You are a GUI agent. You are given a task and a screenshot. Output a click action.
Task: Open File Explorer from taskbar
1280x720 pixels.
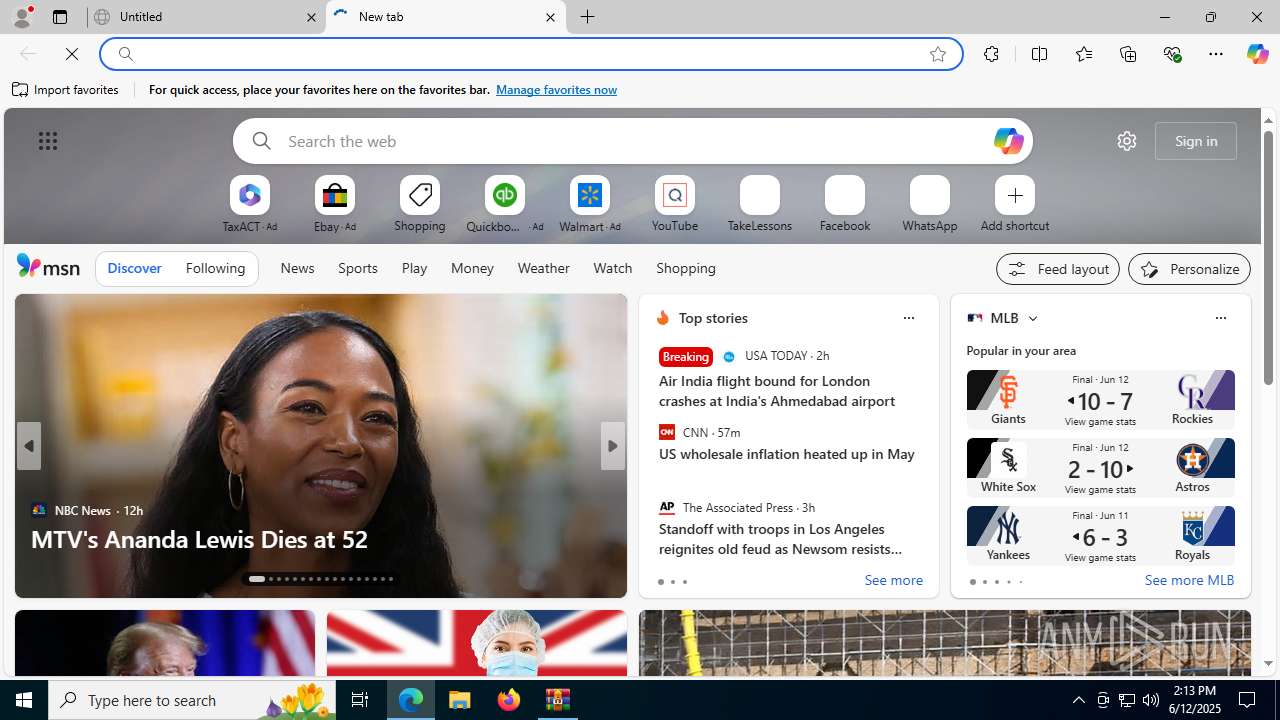click(x=460, y=700)
